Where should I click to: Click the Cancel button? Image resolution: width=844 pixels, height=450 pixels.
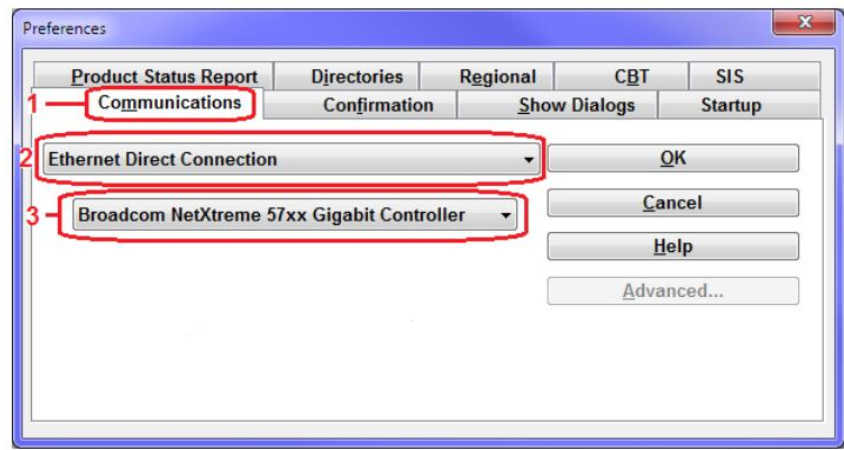pos(673,203)
